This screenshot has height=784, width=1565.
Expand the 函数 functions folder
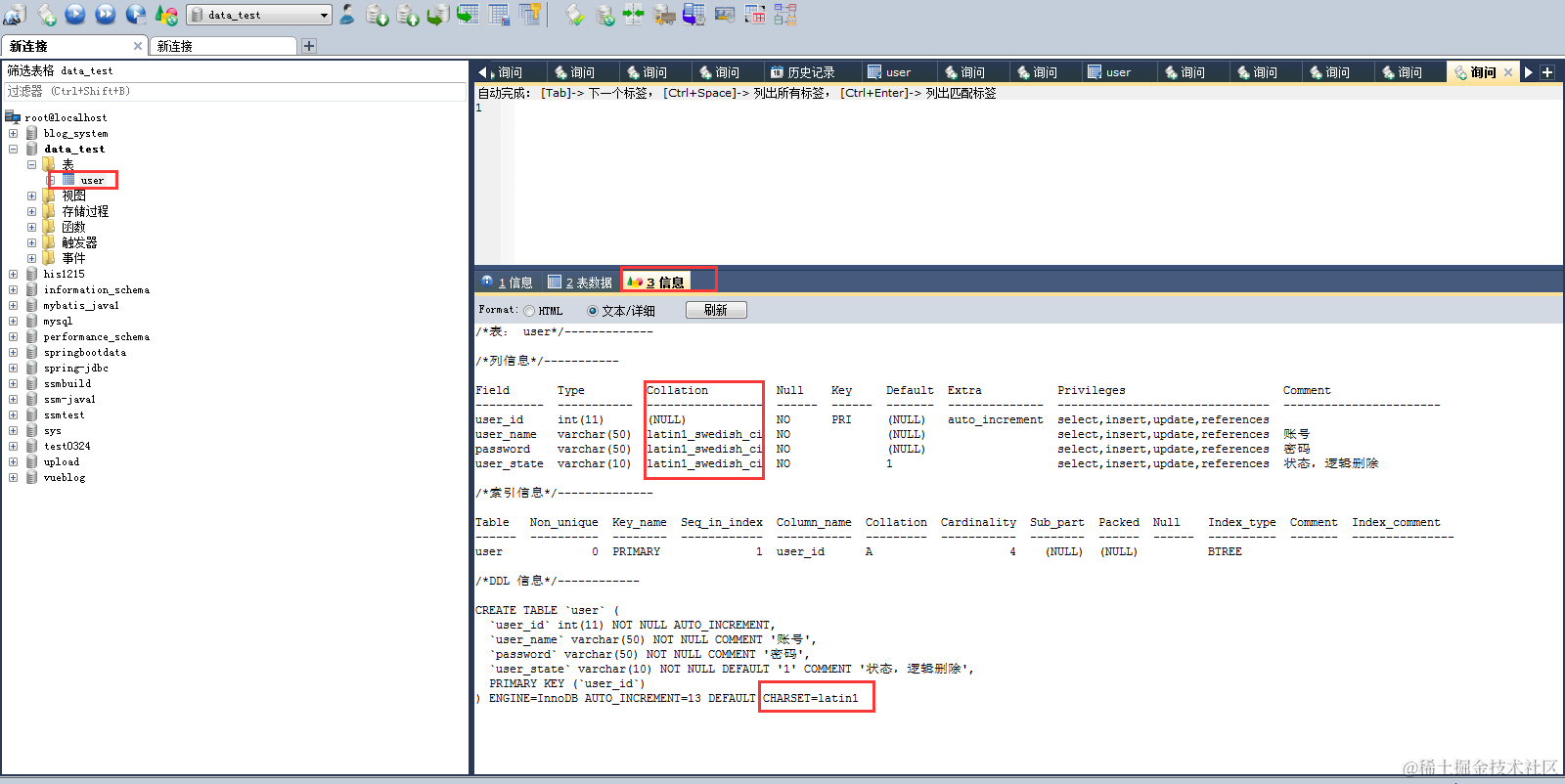click(x=31, y=227)
